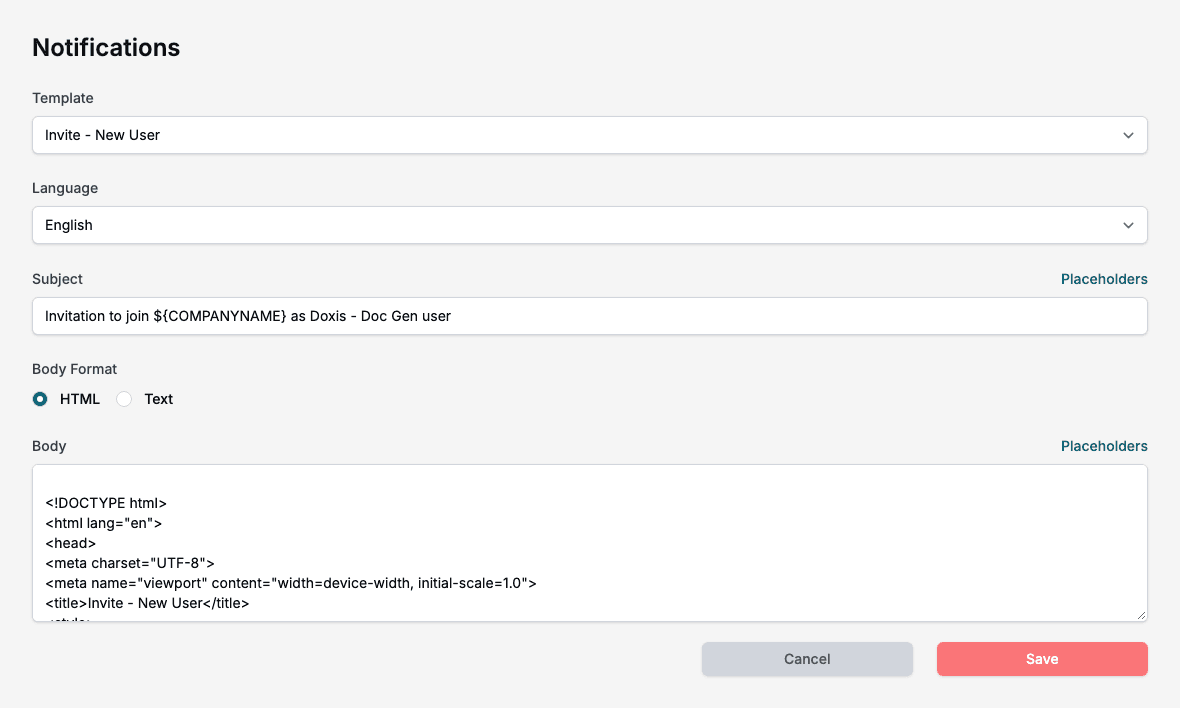Click the Template field label

(x=62, y=99)
